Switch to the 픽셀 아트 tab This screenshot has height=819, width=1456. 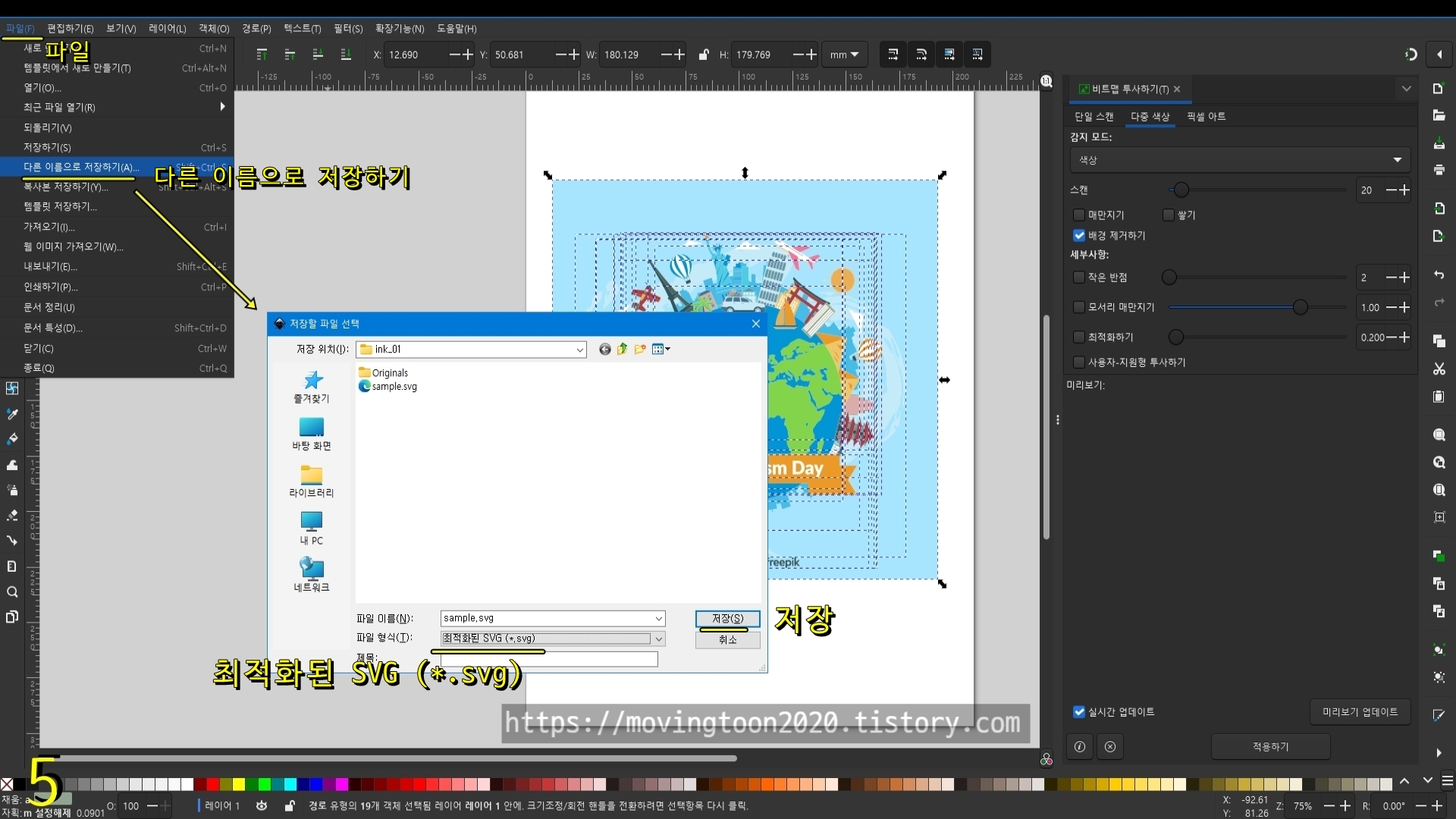coord(1206,116)
